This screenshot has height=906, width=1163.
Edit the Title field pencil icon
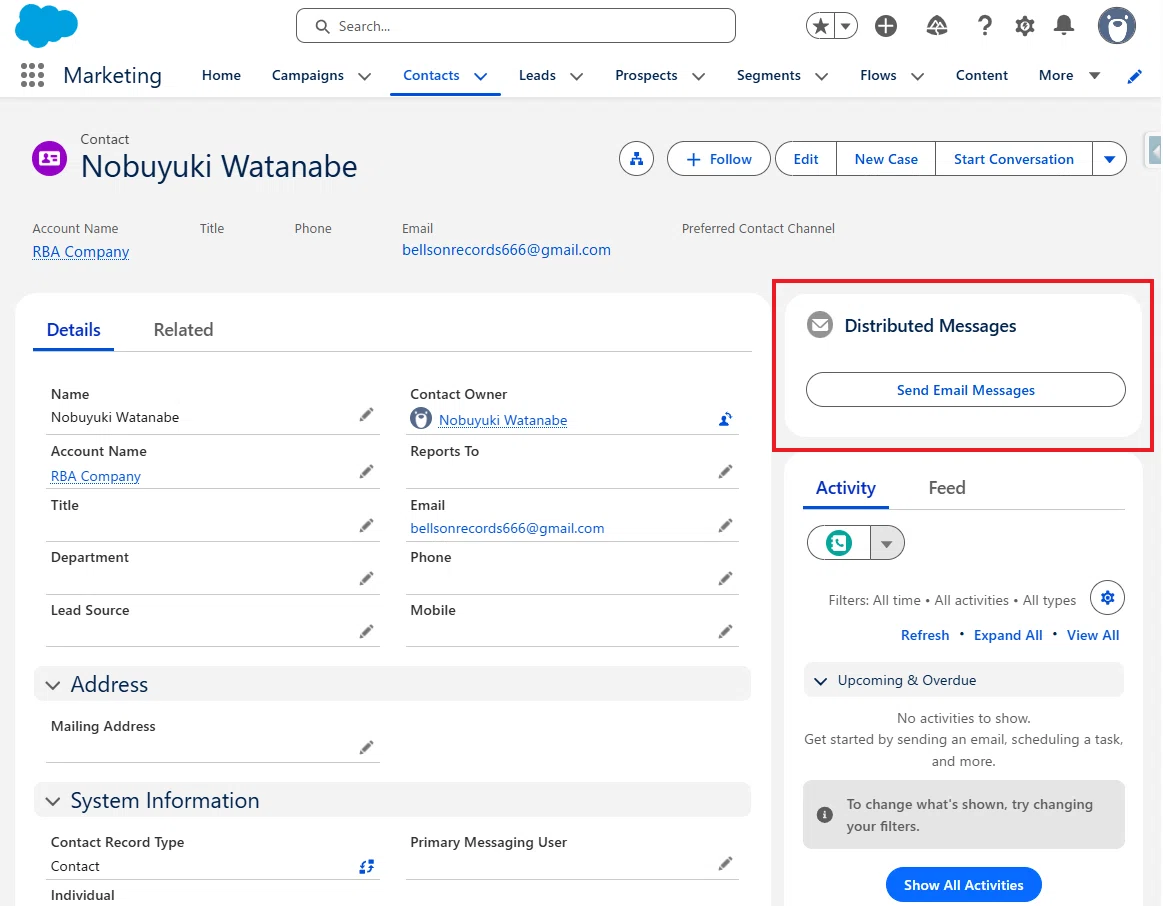point(366,526)
